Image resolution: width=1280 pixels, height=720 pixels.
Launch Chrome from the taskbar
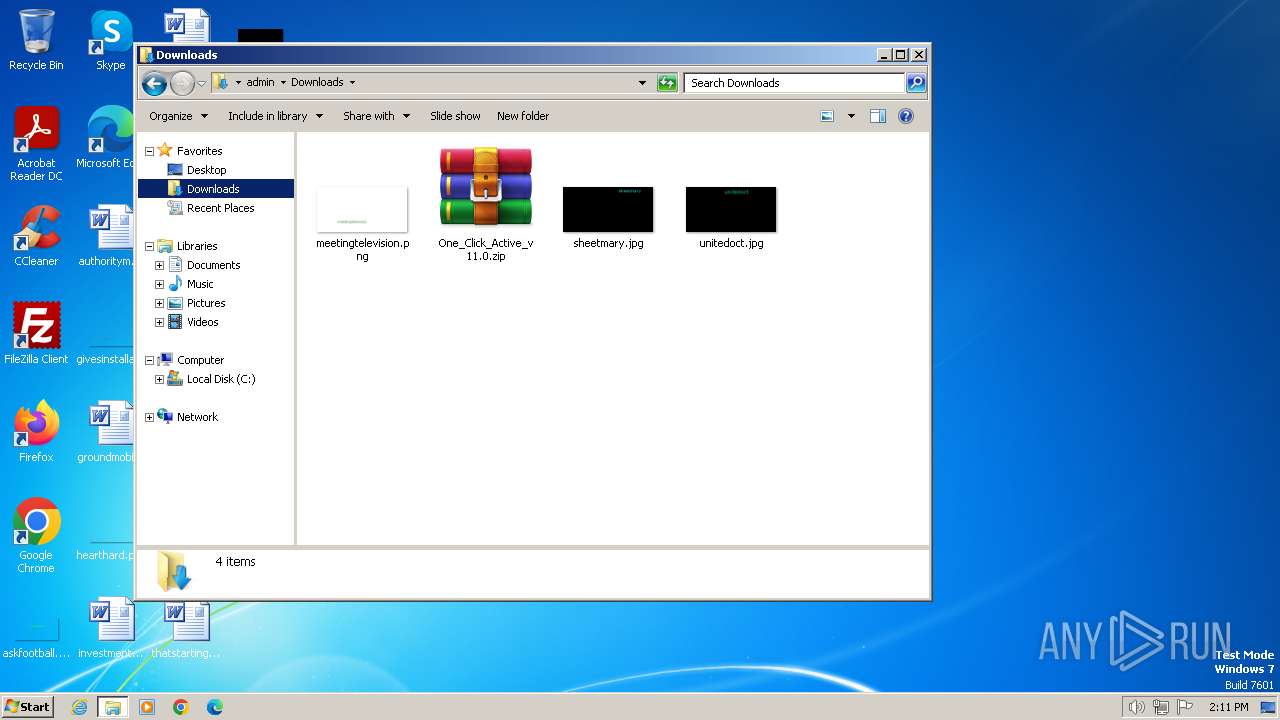click(181, 707)
